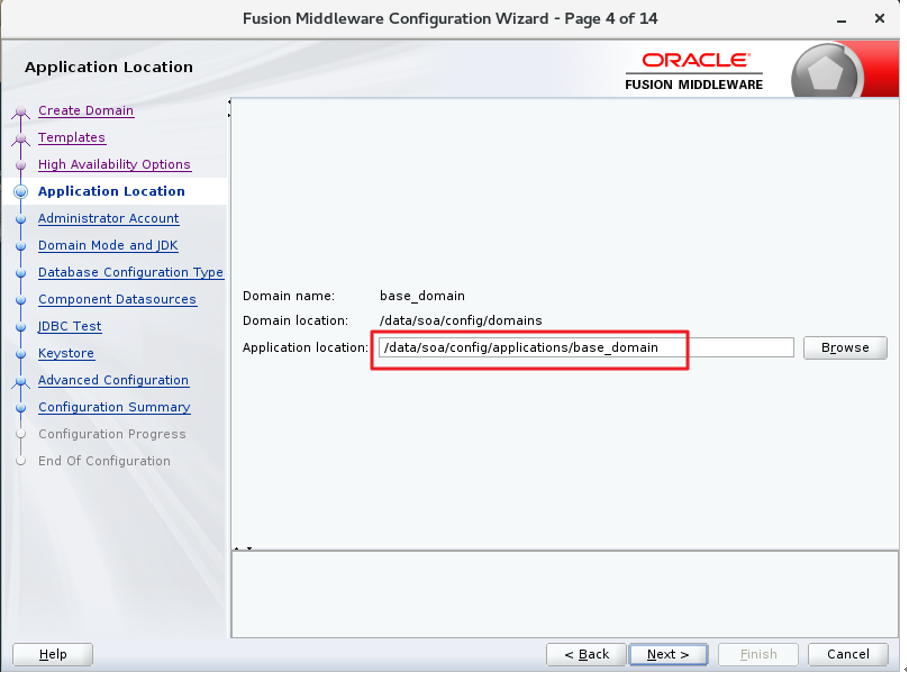Click the Domain Mode and JDK step bullet
The height and width of the screenshot is (677, 907).
21,246
